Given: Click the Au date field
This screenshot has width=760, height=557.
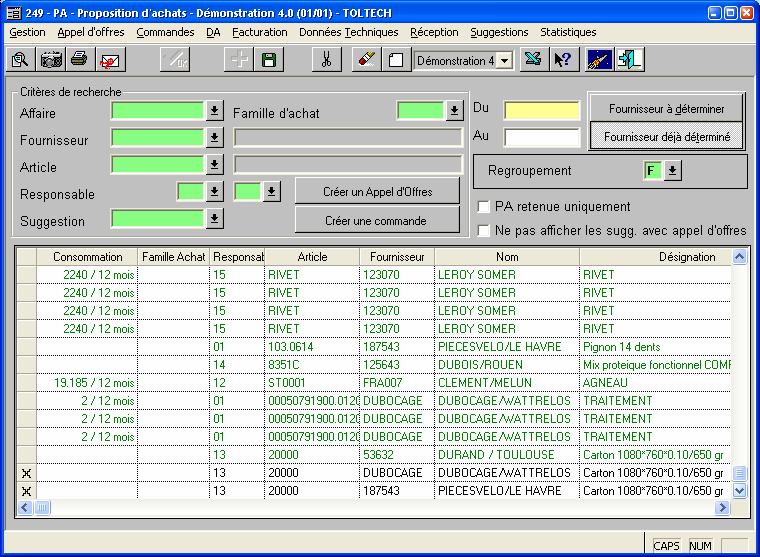Looking at the screenshot, I should point(542,138).
